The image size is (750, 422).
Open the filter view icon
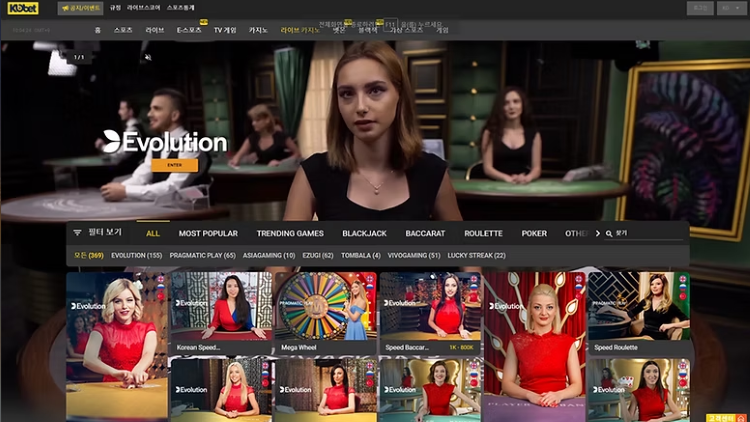[78, 233]
